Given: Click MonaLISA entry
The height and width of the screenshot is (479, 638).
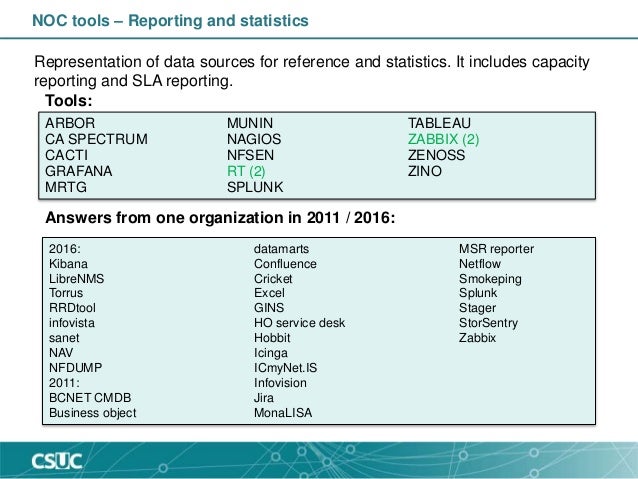Looking at the screenshot, I should [283, 413].
